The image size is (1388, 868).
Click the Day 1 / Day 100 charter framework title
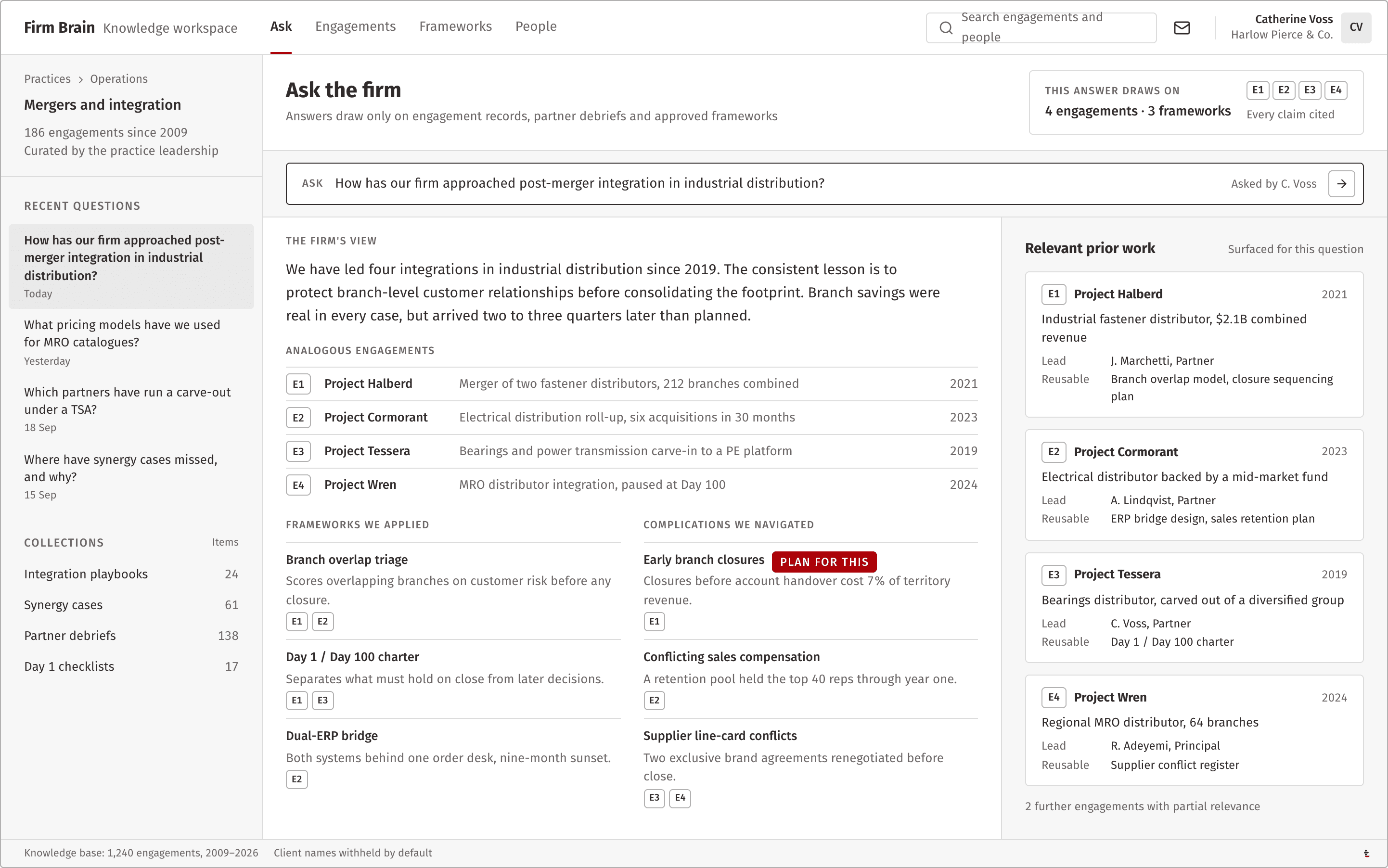click(x=353, y=657)
